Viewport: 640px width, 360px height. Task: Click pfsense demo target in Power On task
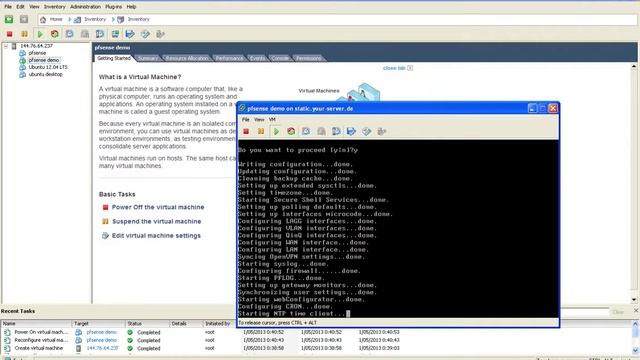pyautogui.click(x=101, y=332)
